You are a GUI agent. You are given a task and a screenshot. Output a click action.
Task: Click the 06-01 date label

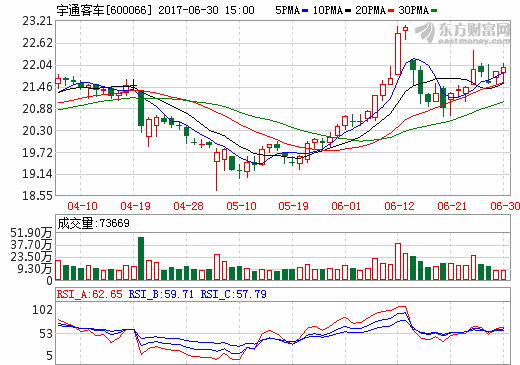coord(346,206)
